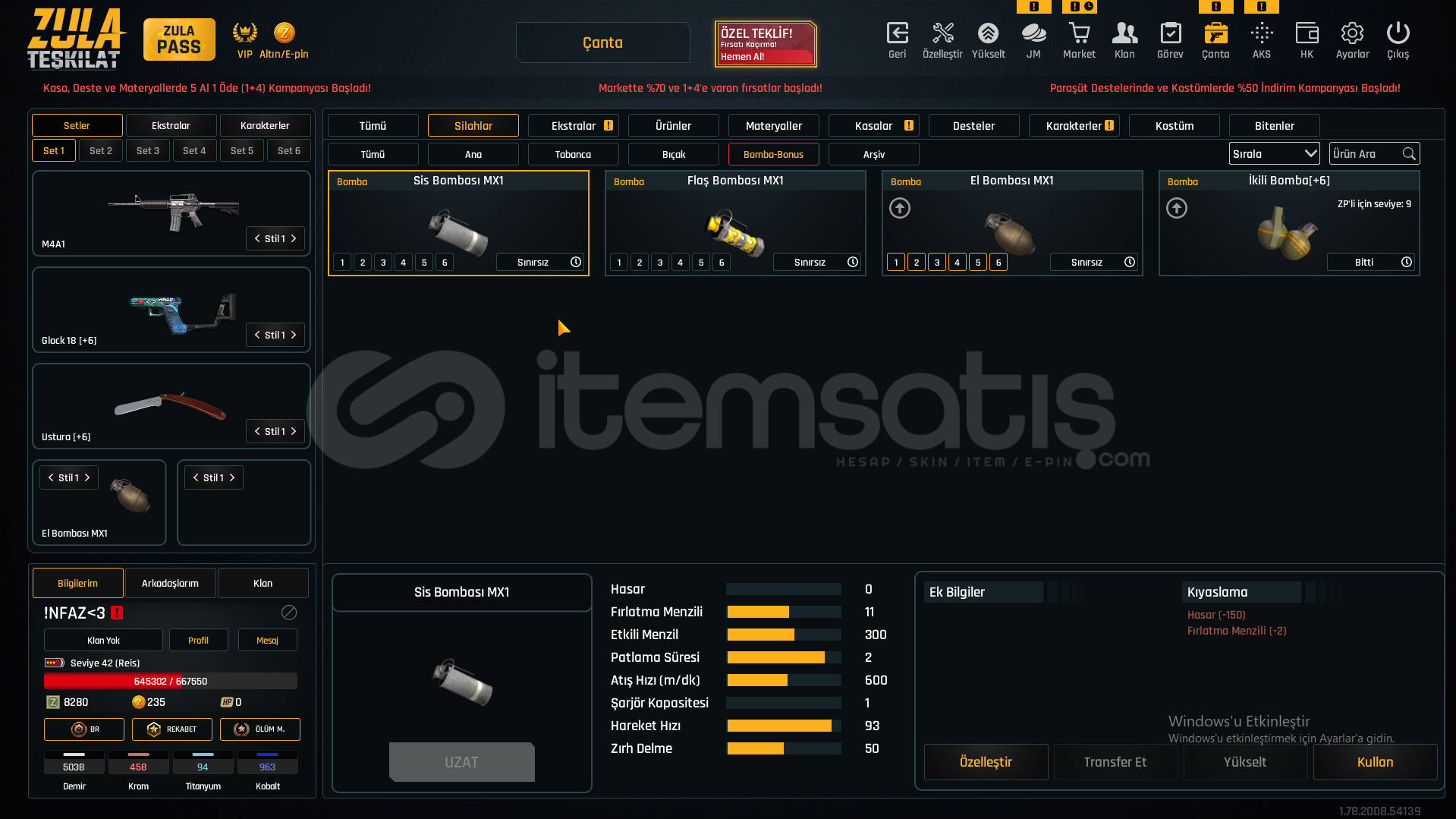The height and width of the screenshot is (819, 1456).
Task: Toggle set slot 4 on El Bombası MX1
Action: 958,263
